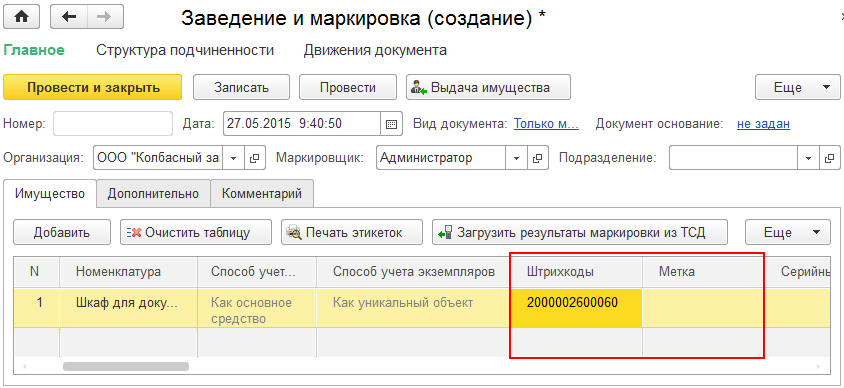This screenshot has height=388, width=844.
Task: Click Печать этикеток button
Action: (x=351, y=232)
